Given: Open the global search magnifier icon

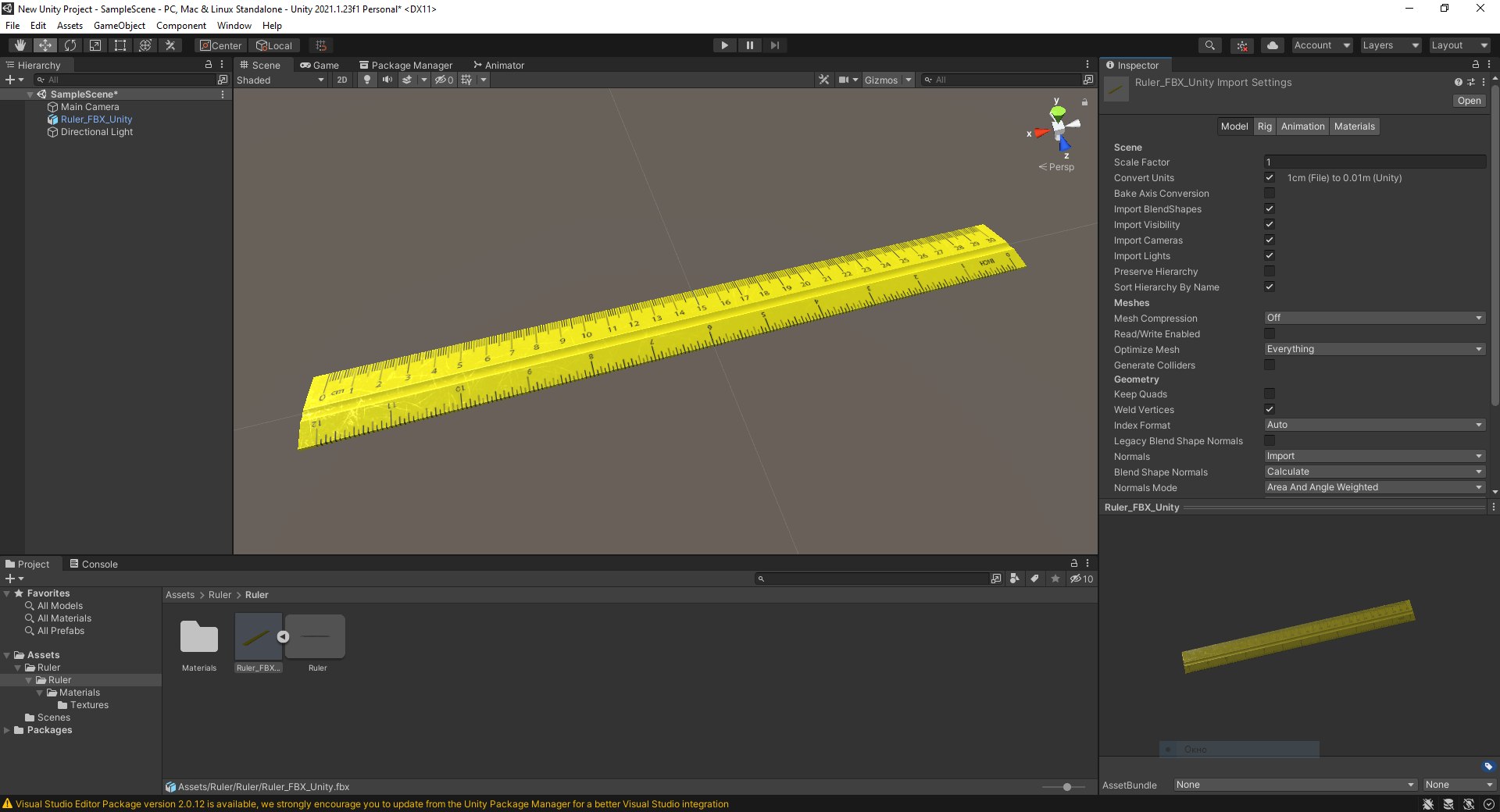Looking at the screenshot, I should coord(1210,45).
